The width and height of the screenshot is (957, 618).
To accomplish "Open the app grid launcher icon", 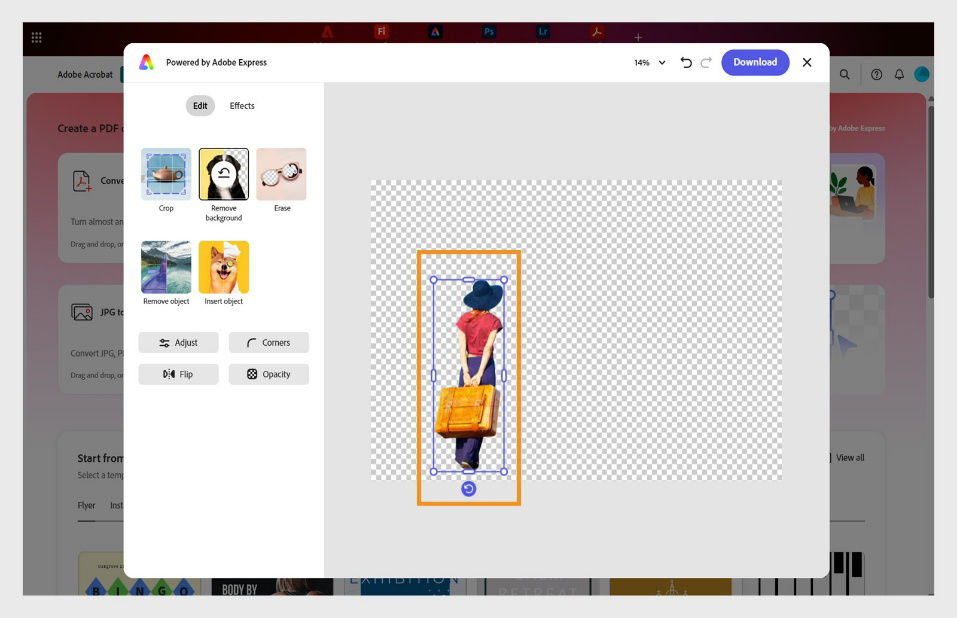I will click(x=37, y=38).
